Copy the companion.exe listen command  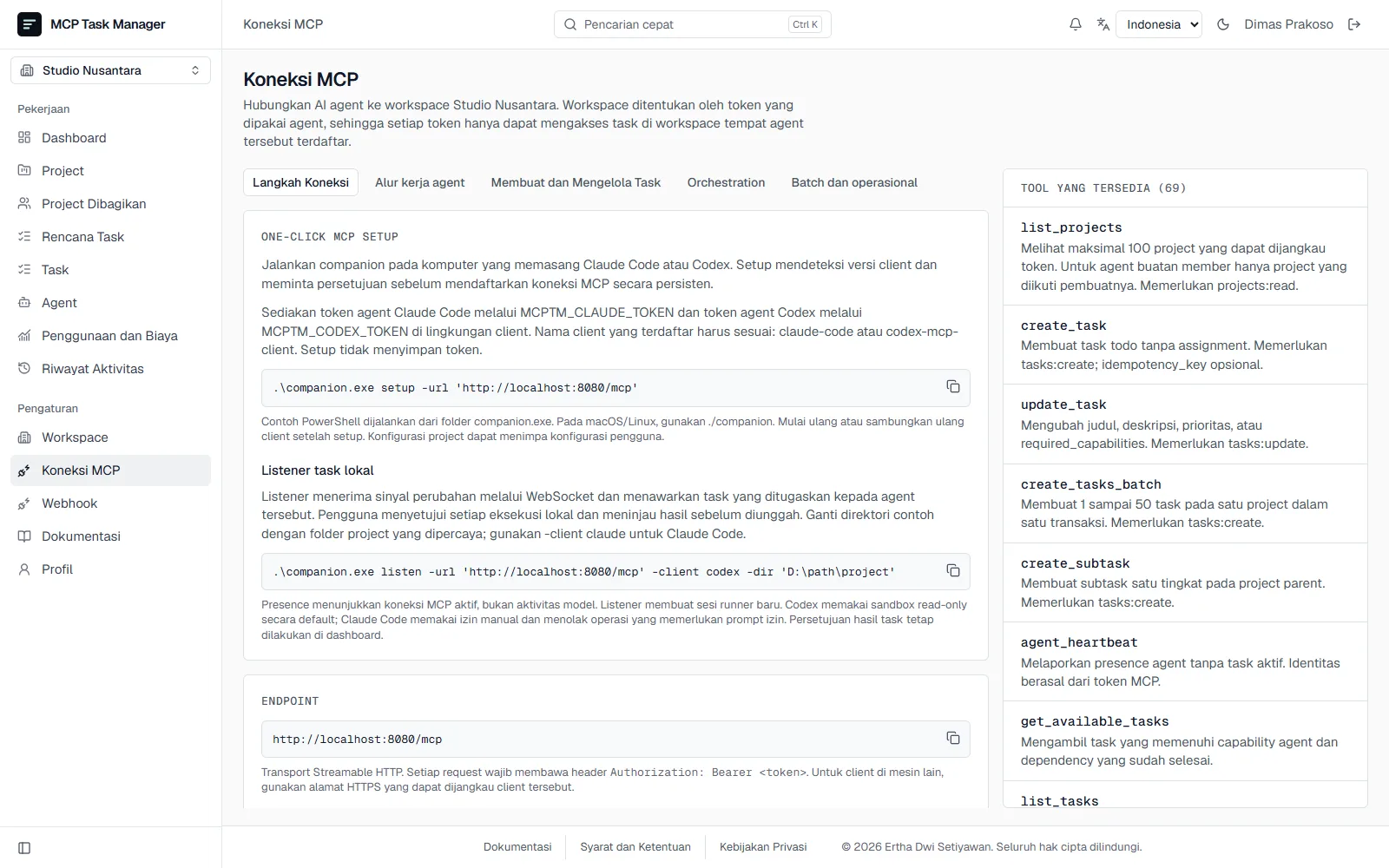(x=953, y=571)
